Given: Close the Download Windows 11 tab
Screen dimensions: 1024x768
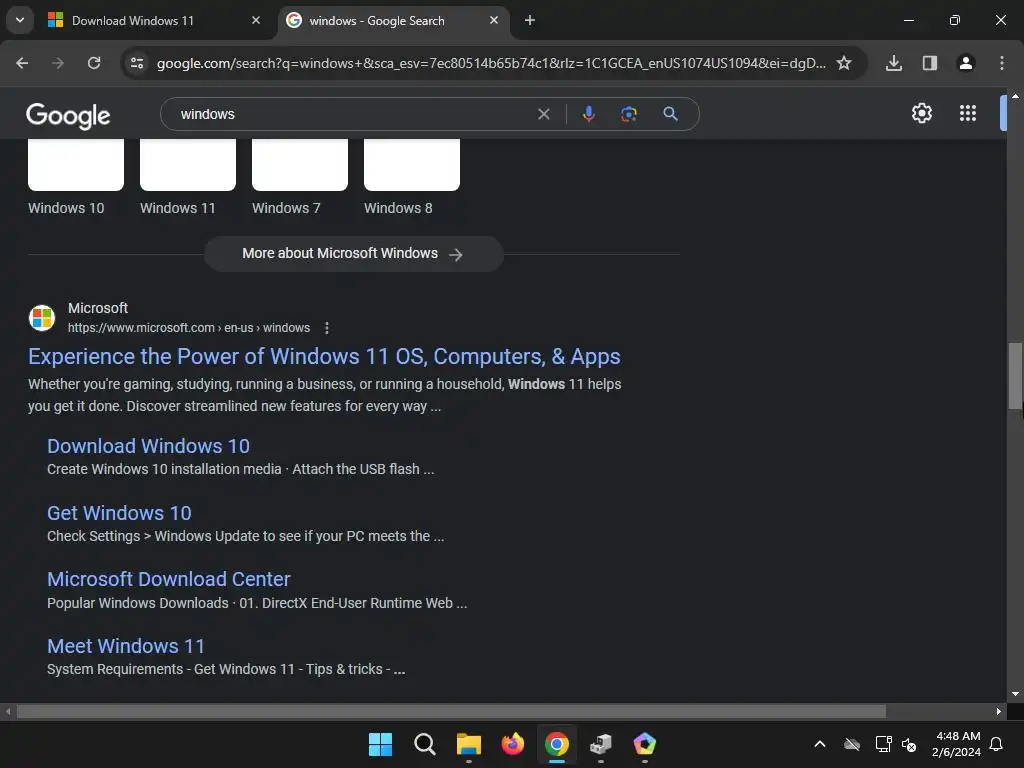Looking at the screenshot, I should (x=256, y=20).
